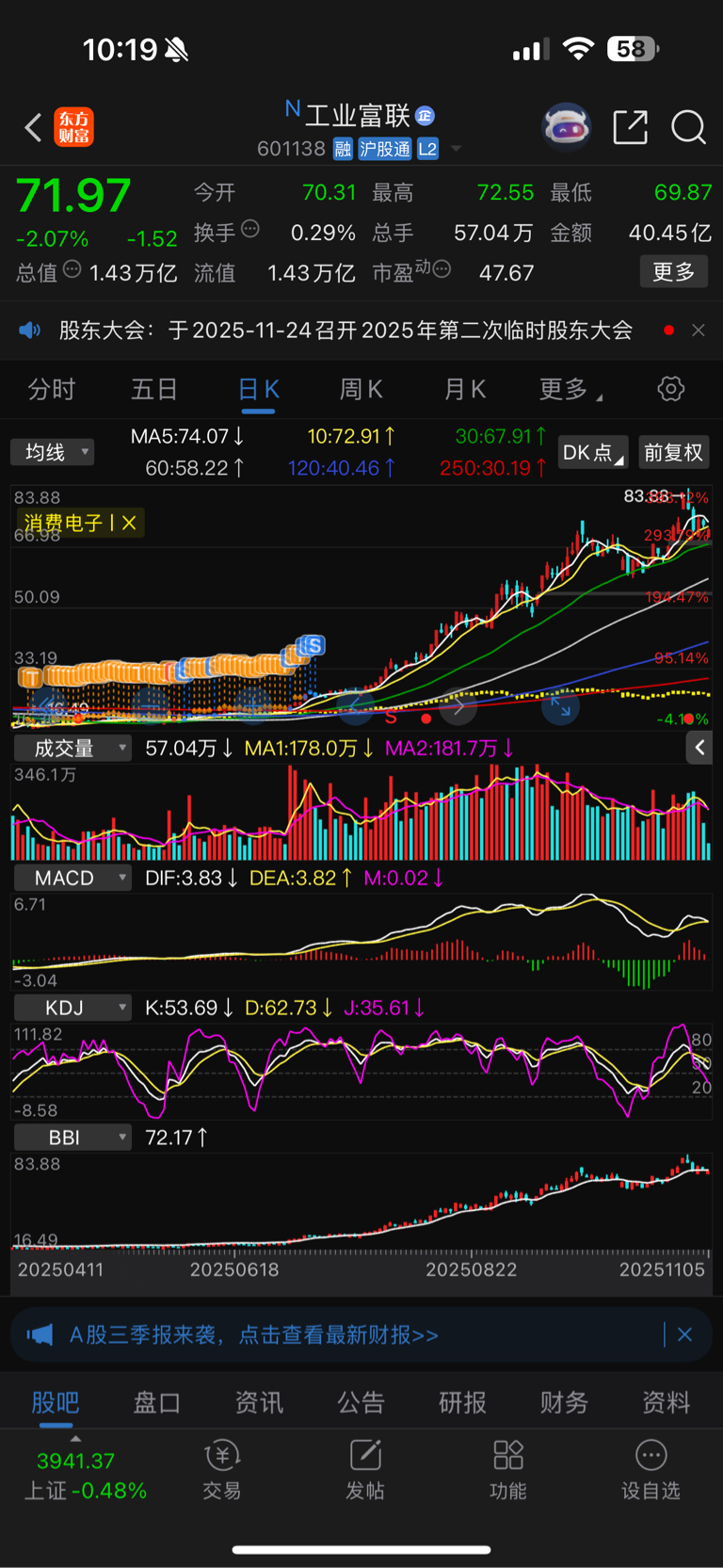Open the BBI indicator dropdown
This screenshot has width=723, height=1568.
(72, 1138)
